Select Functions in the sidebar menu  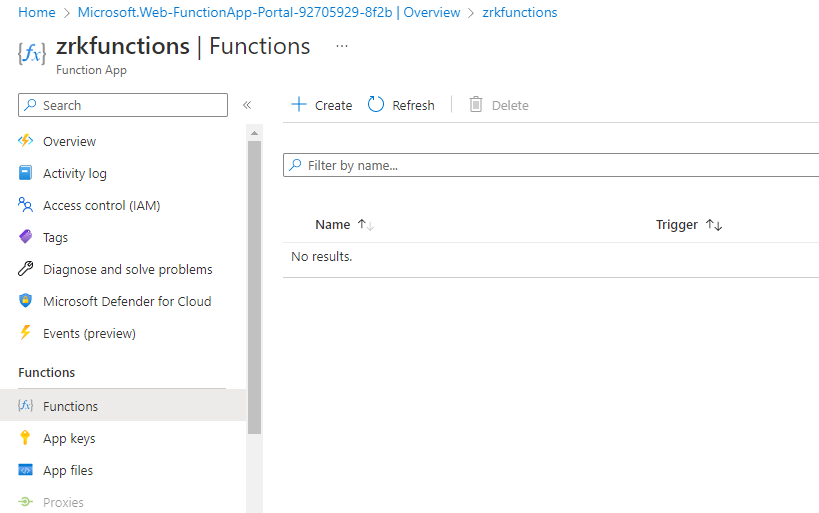[x=70, y=406]
